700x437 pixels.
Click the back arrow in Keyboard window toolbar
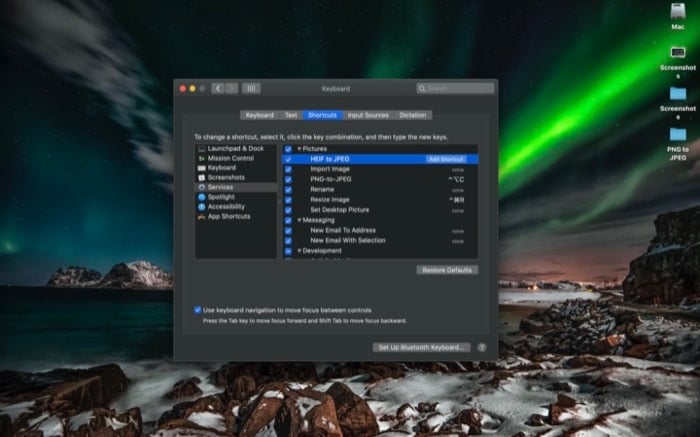(x=218, y=88)
